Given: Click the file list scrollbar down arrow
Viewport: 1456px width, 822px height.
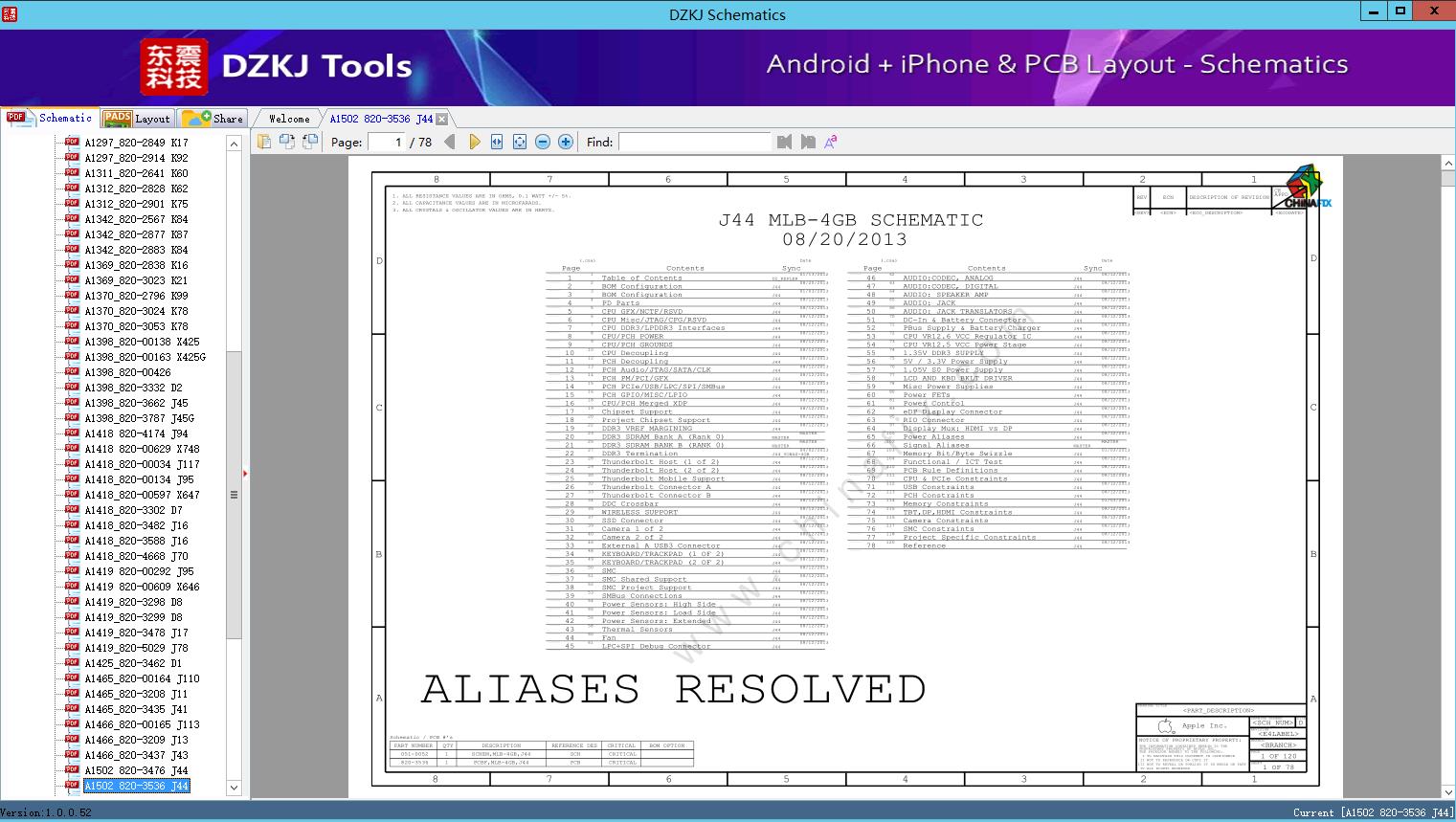Looking at the screenshot, I should pos(234,789).
